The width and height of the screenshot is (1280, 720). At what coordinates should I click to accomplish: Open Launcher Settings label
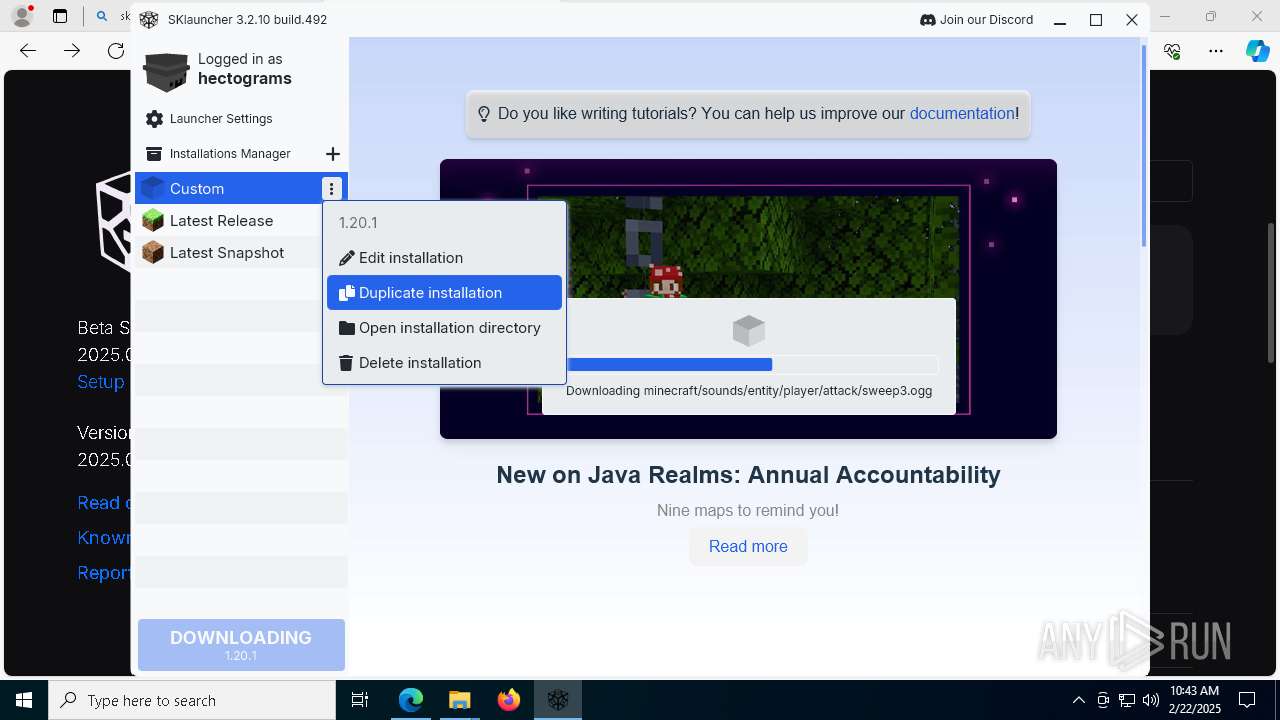pos(221,119)
